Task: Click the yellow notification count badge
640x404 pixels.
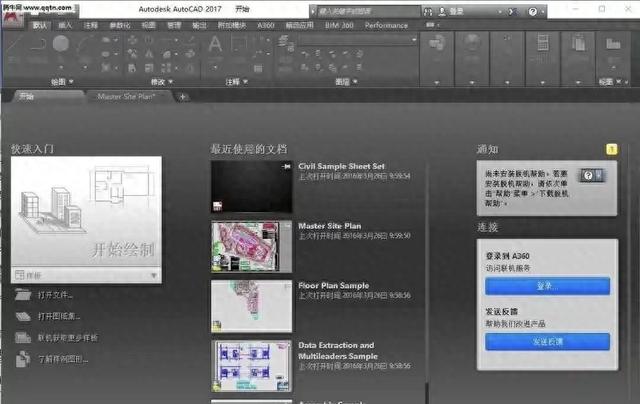Action: (611, 149)
